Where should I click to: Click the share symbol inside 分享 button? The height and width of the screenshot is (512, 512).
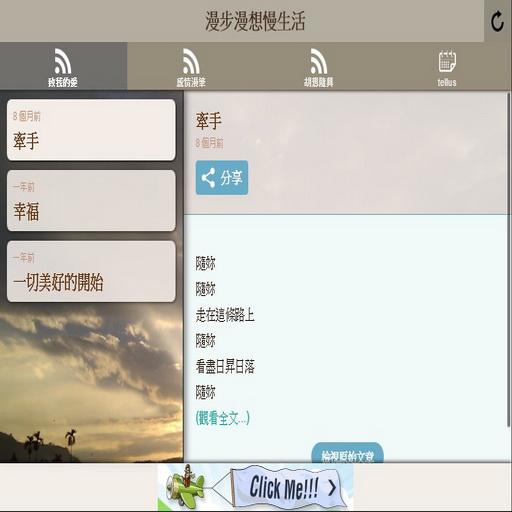coord(208,178)
